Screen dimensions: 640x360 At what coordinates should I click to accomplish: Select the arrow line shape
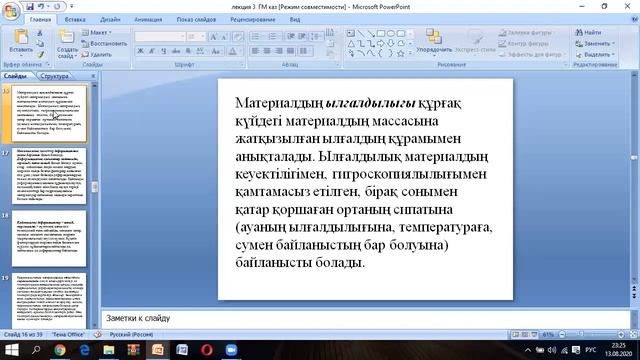click(x=371, y=33)
